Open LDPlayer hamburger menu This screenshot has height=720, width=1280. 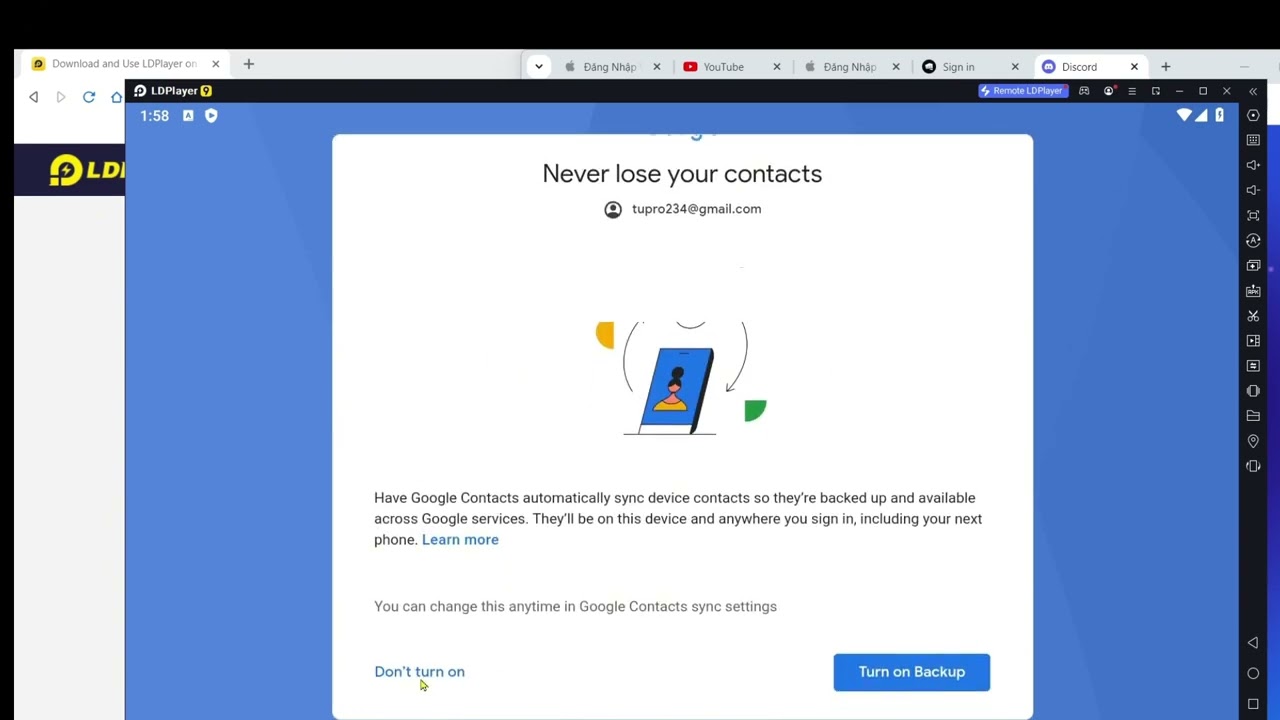[1132, 91]
